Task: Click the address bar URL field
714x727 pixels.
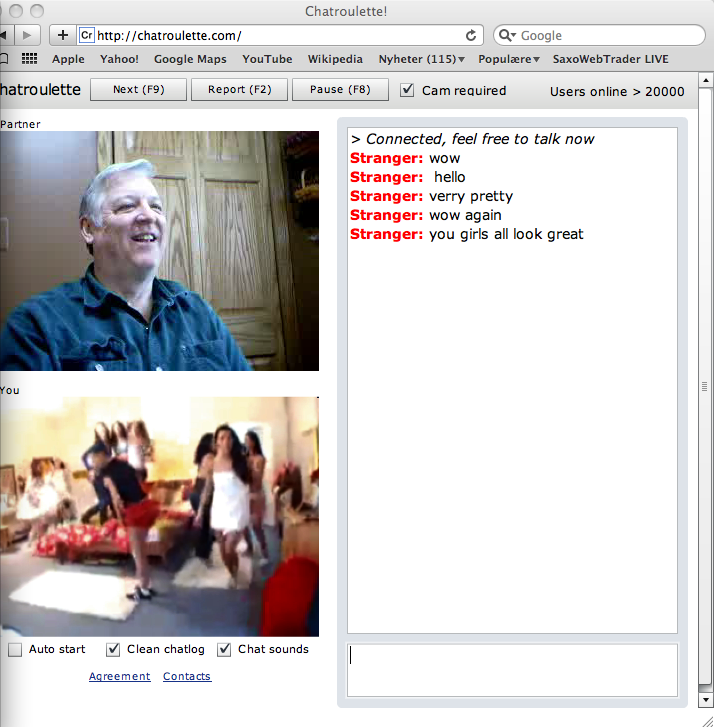Action: click(x=280, y=36)
